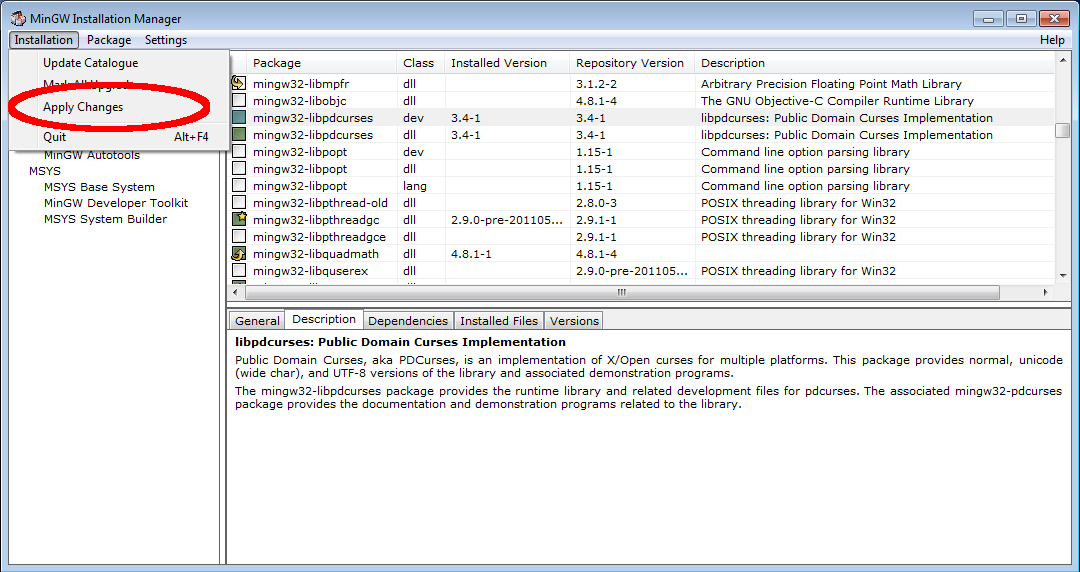Click the upgrade arrow icon for mingw32-libquadmath
Image resolution: width=1080 pixels, height=572 pixels.
tap(239, 254)
